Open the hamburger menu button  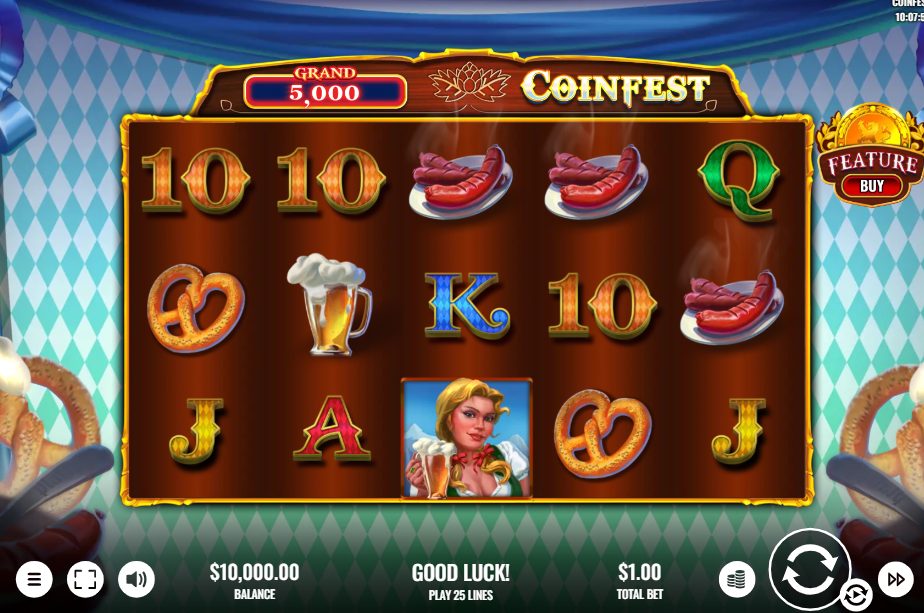[34, 579]
